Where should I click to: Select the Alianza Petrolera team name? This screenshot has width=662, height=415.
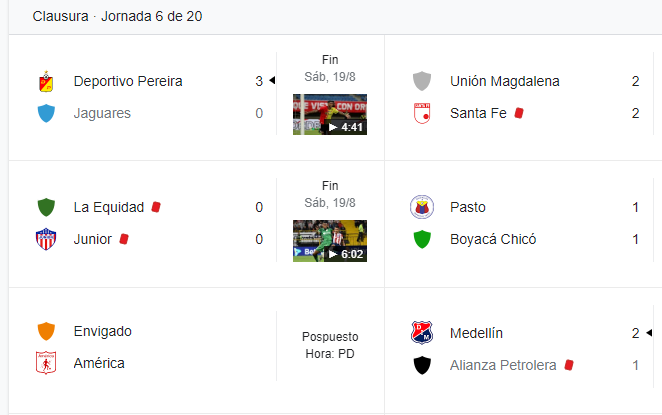click(x=503, y=365)
